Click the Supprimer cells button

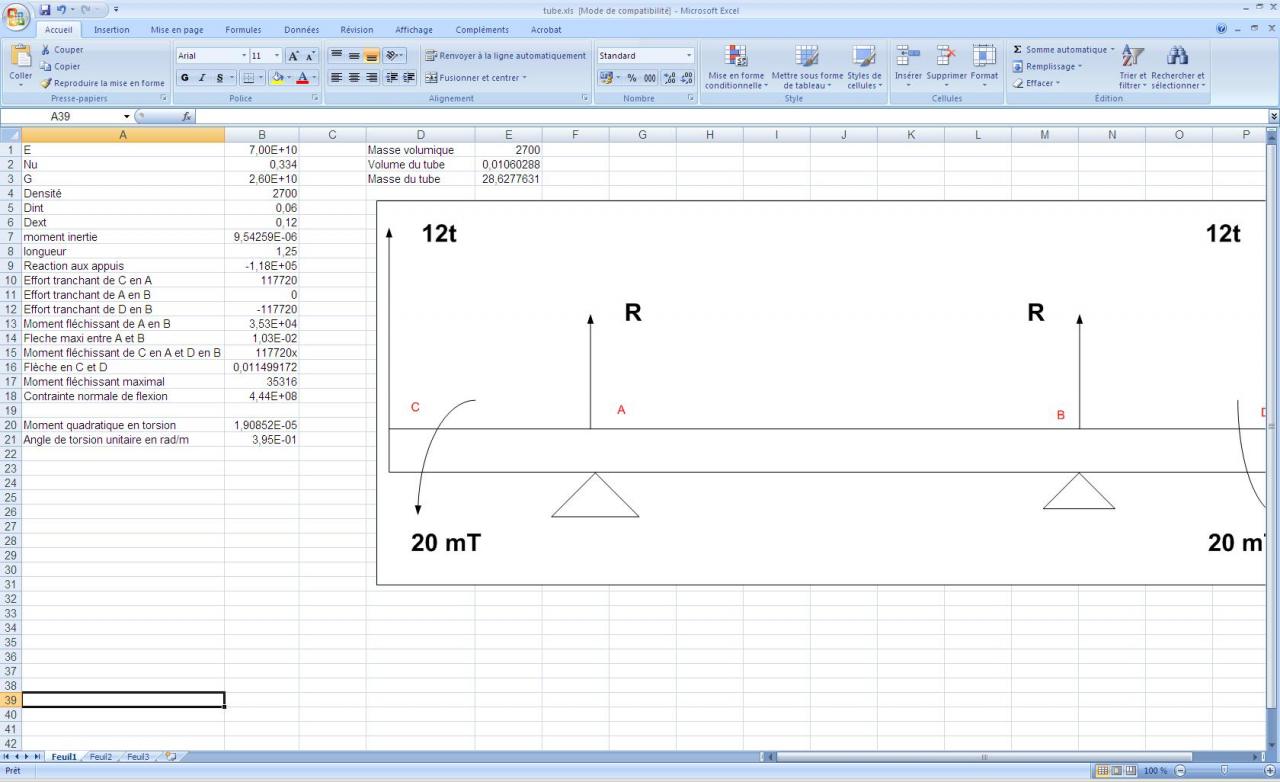(x=946, y=67)
